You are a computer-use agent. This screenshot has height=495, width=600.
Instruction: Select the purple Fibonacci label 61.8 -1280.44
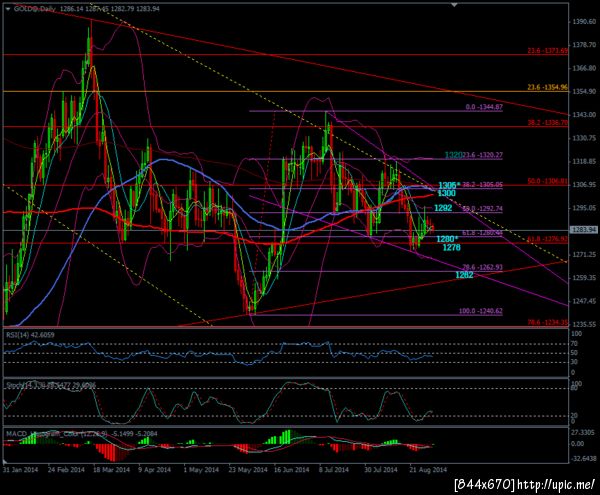pos(482,233)
